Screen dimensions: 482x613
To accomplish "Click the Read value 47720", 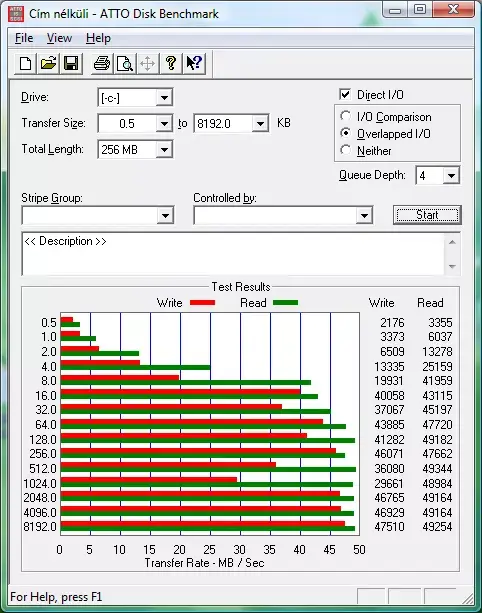I will click(437, 425).
